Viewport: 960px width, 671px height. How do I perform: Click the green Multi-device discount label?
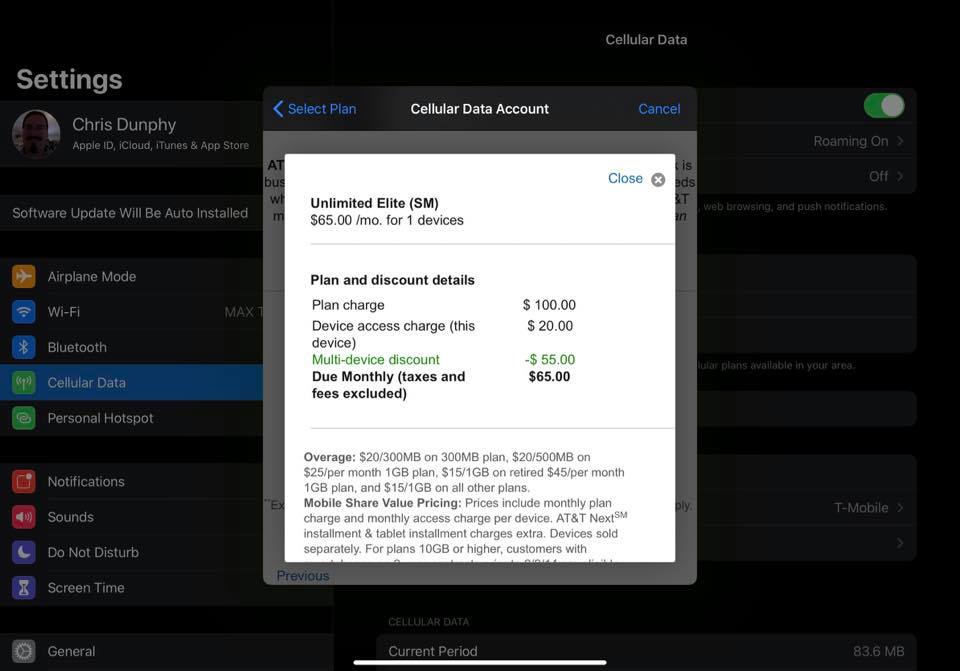click(x=375, y=359)
